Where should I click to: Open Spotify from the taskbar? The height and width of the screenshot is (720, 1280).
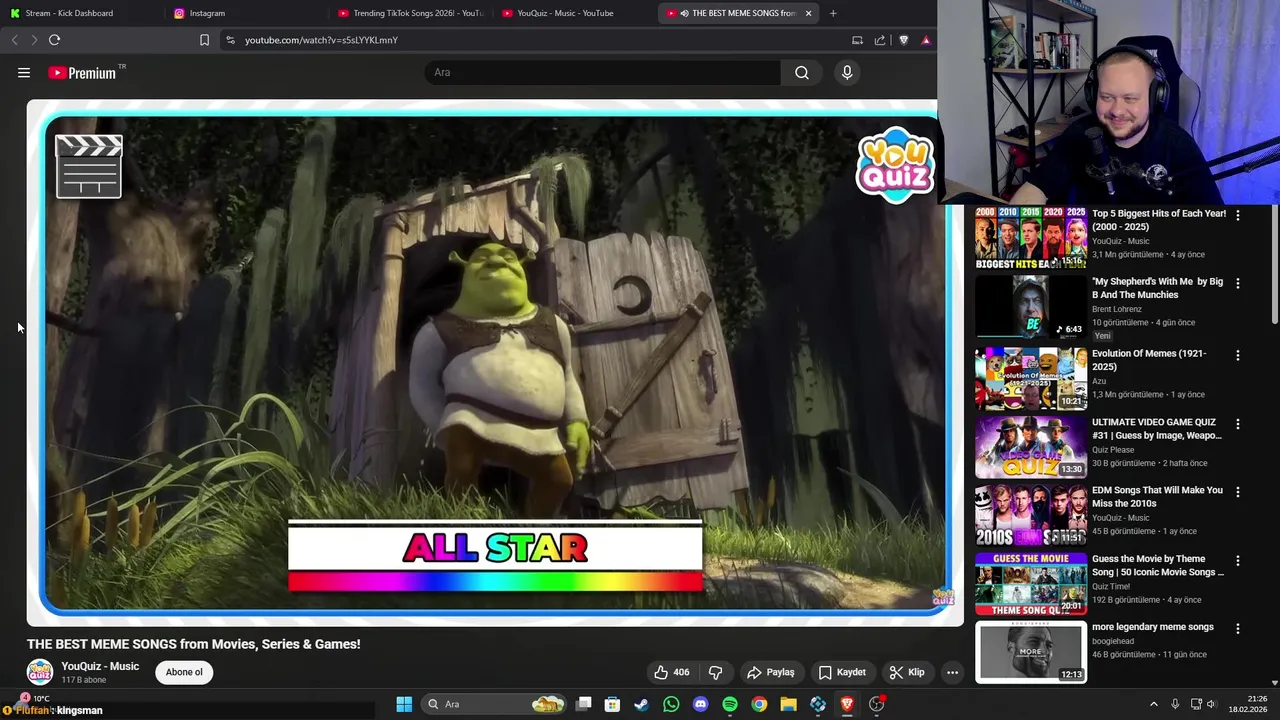pos(730,704)
